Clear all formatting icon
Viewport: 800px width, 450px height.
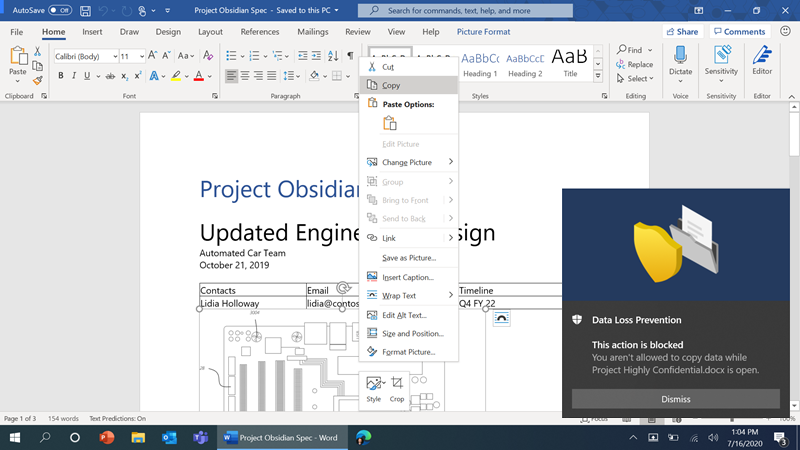coord(208,56)
